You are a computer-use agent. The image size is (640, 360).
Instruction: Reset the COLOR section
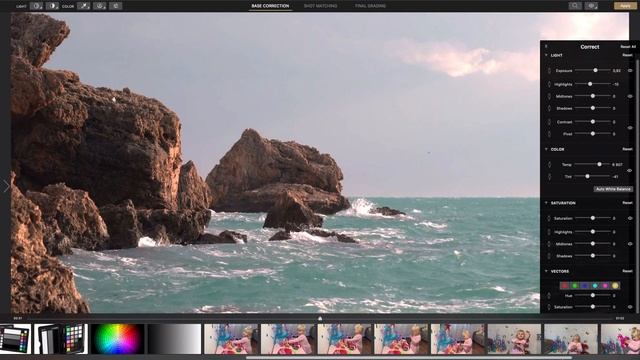coord(627,149)
